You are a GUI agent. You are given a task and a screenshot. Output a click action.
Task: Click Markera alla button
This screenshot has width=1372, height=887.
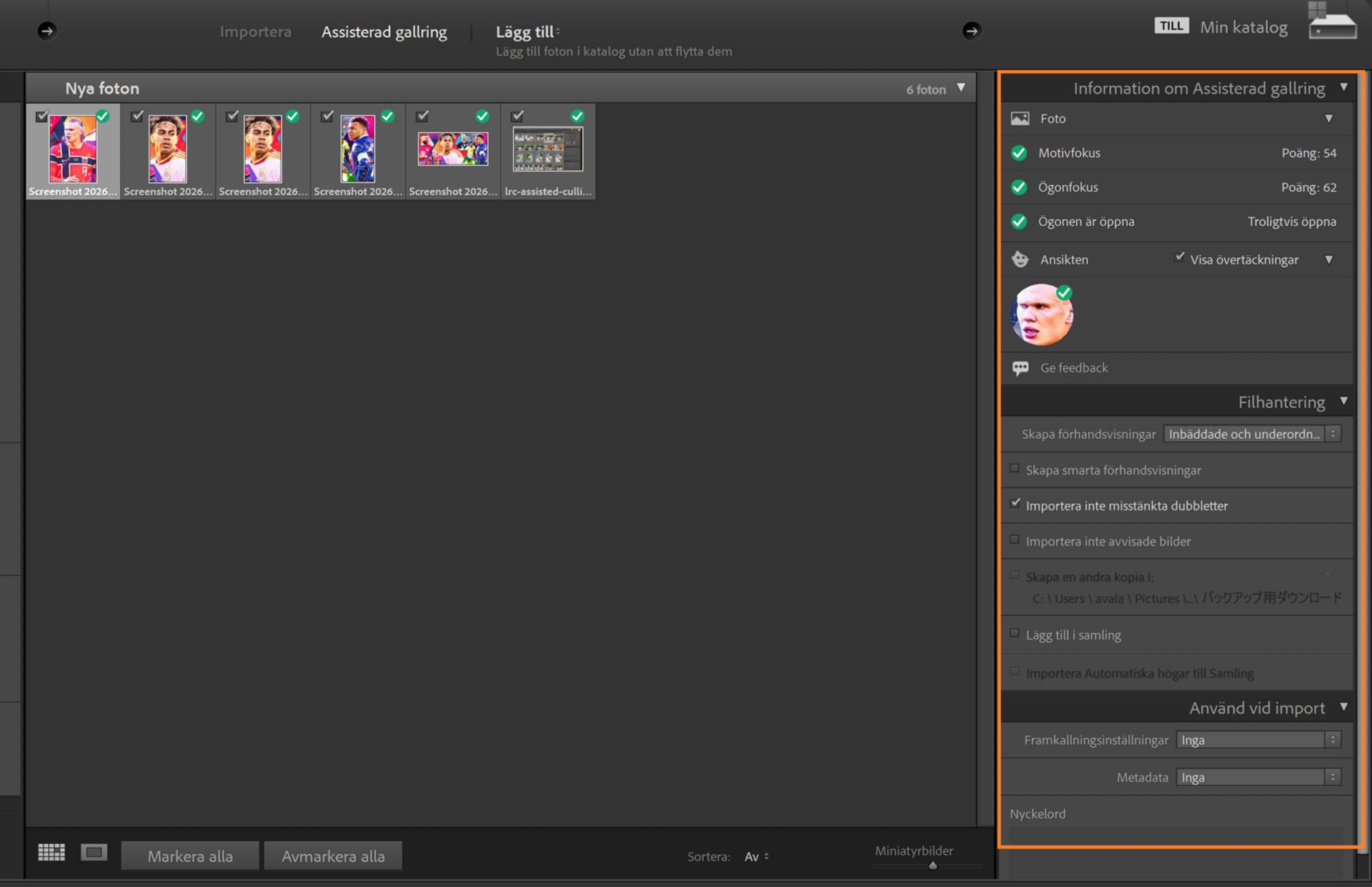click(x=190, y=856)
